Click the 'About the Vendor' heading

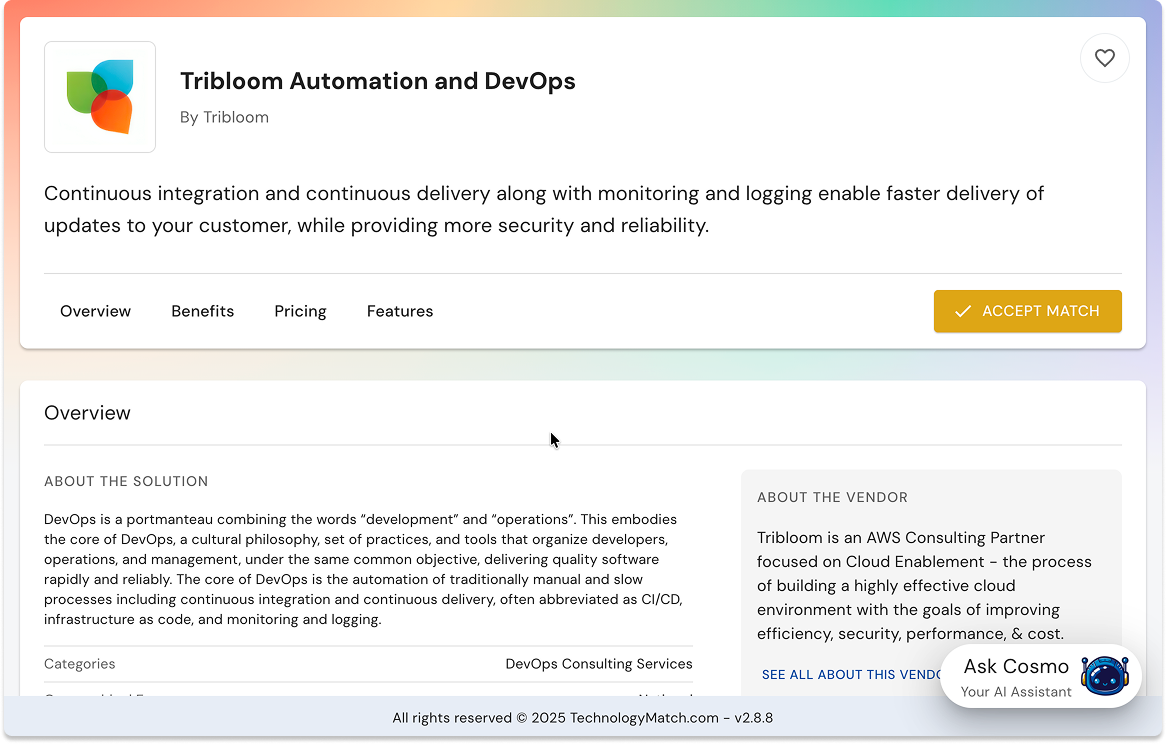832,498
